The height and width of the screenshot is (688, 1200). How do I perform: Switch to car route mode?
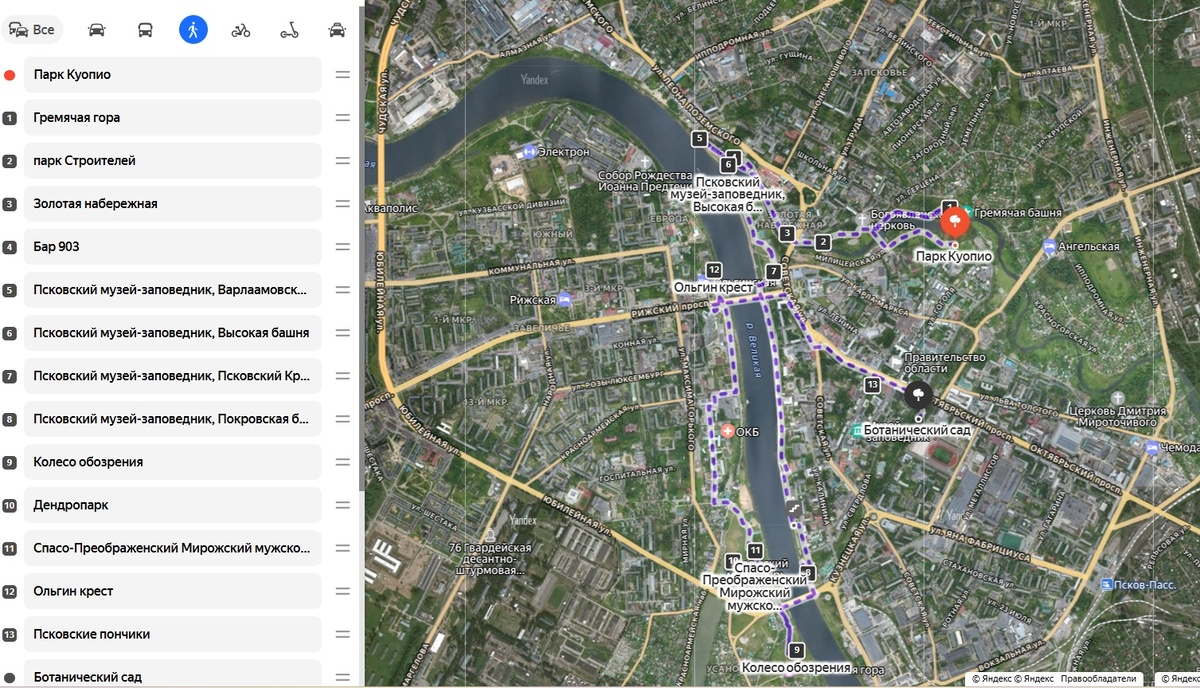[96, 30]
